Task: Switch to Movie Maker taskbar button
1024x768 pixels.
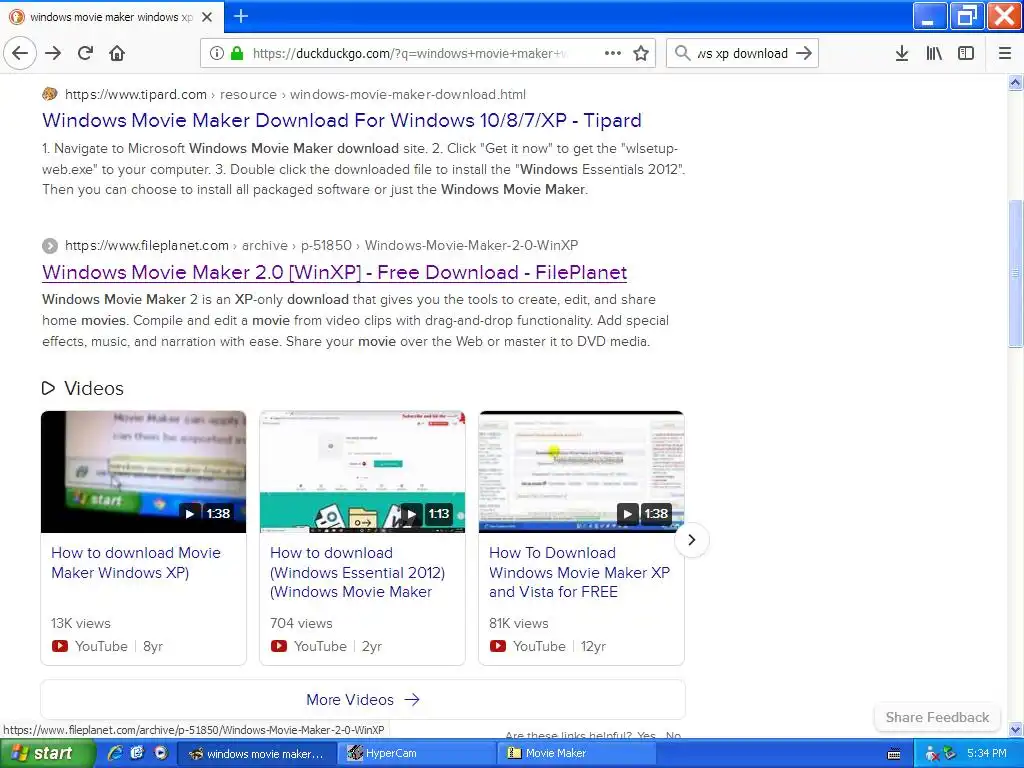Action: 578,754
